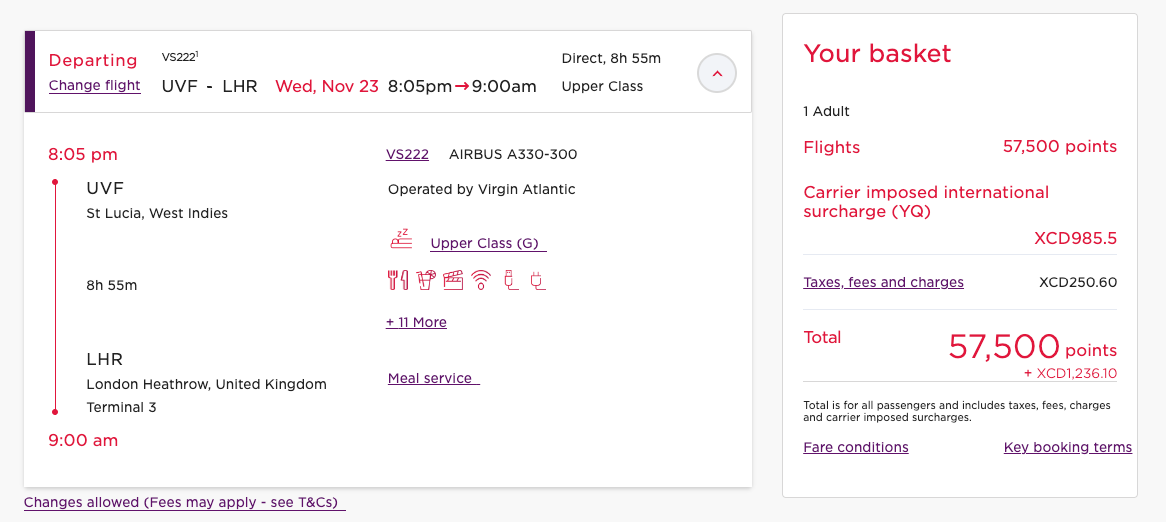Click the drinks amenity icon

(x=425, y=280)
